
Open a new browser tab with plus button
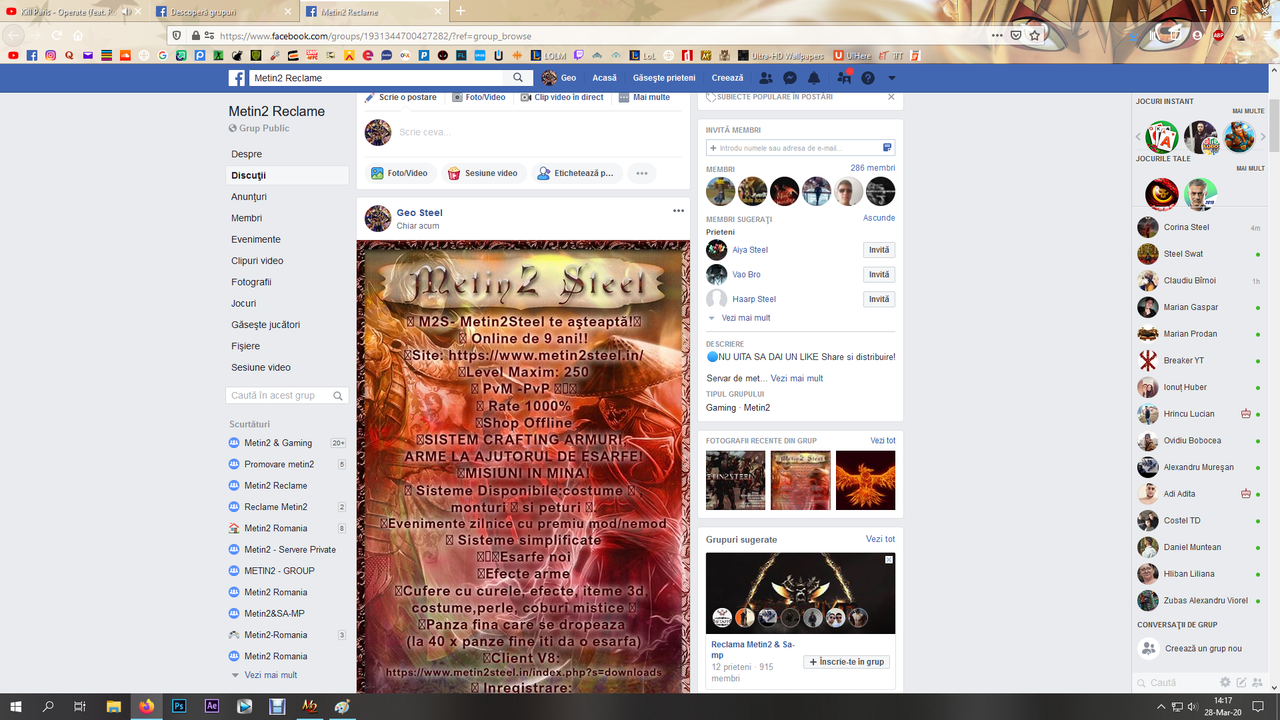coord(461,11)
